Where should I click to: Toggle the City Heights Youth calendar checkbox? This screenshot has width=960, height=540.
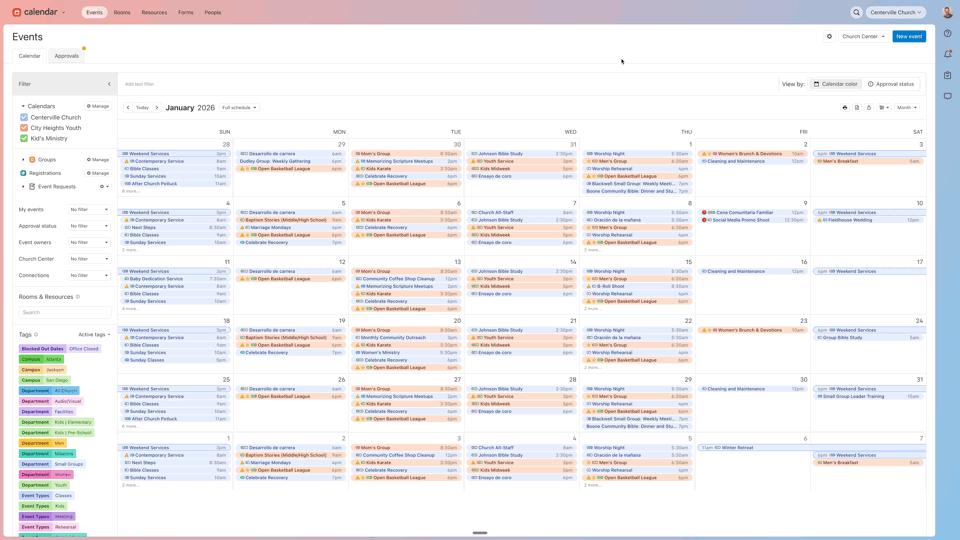[24, 128]
